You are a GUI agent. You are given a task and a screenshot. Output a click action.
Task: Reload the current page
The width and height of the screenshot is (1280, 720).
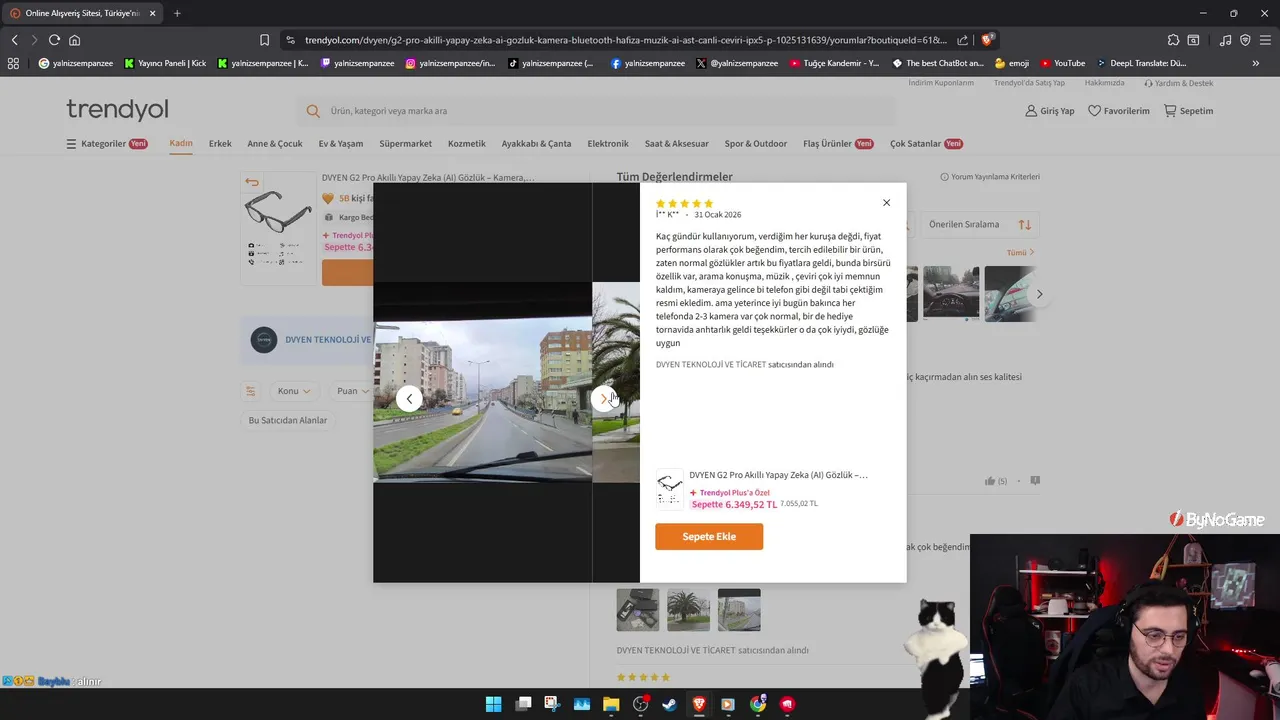[54, 40]
